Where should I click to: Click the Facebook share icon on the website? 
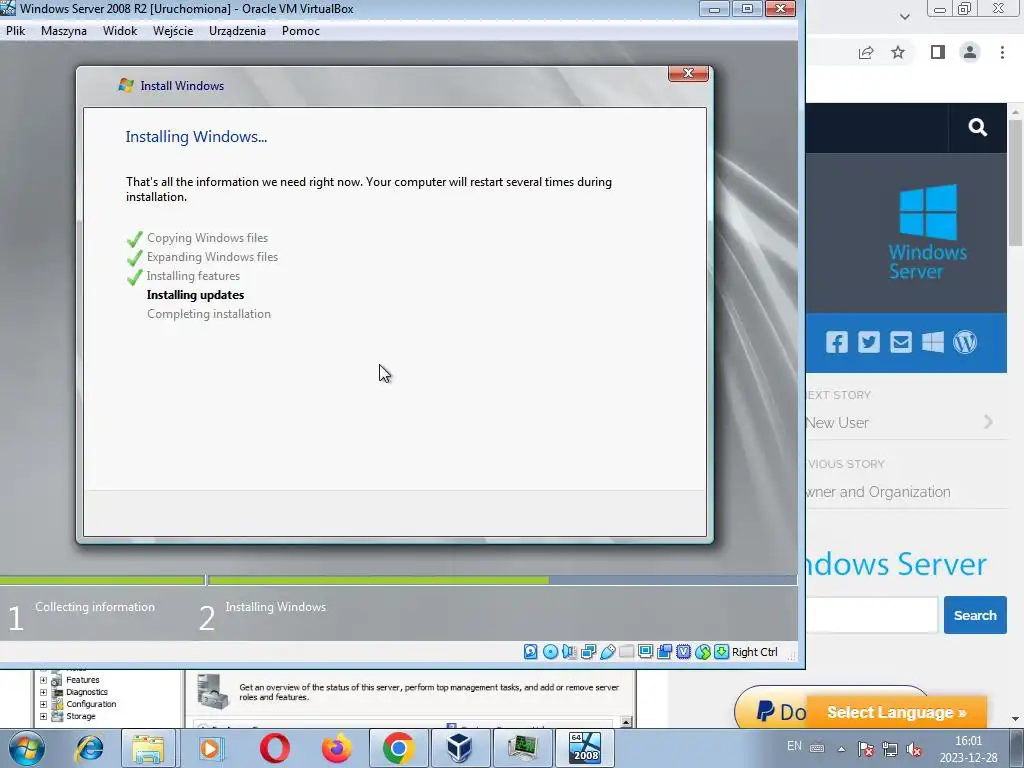point(837,342)
